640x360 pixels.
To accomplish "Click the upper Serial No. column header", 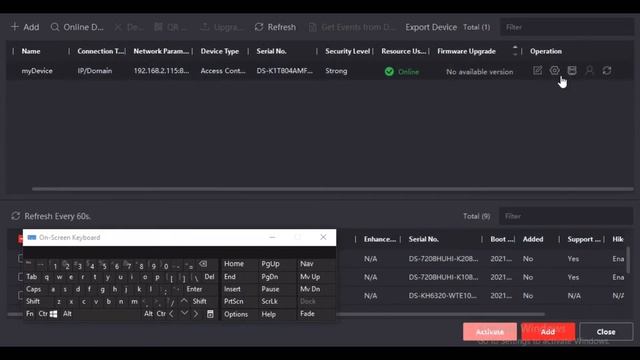I will (271, 51).
